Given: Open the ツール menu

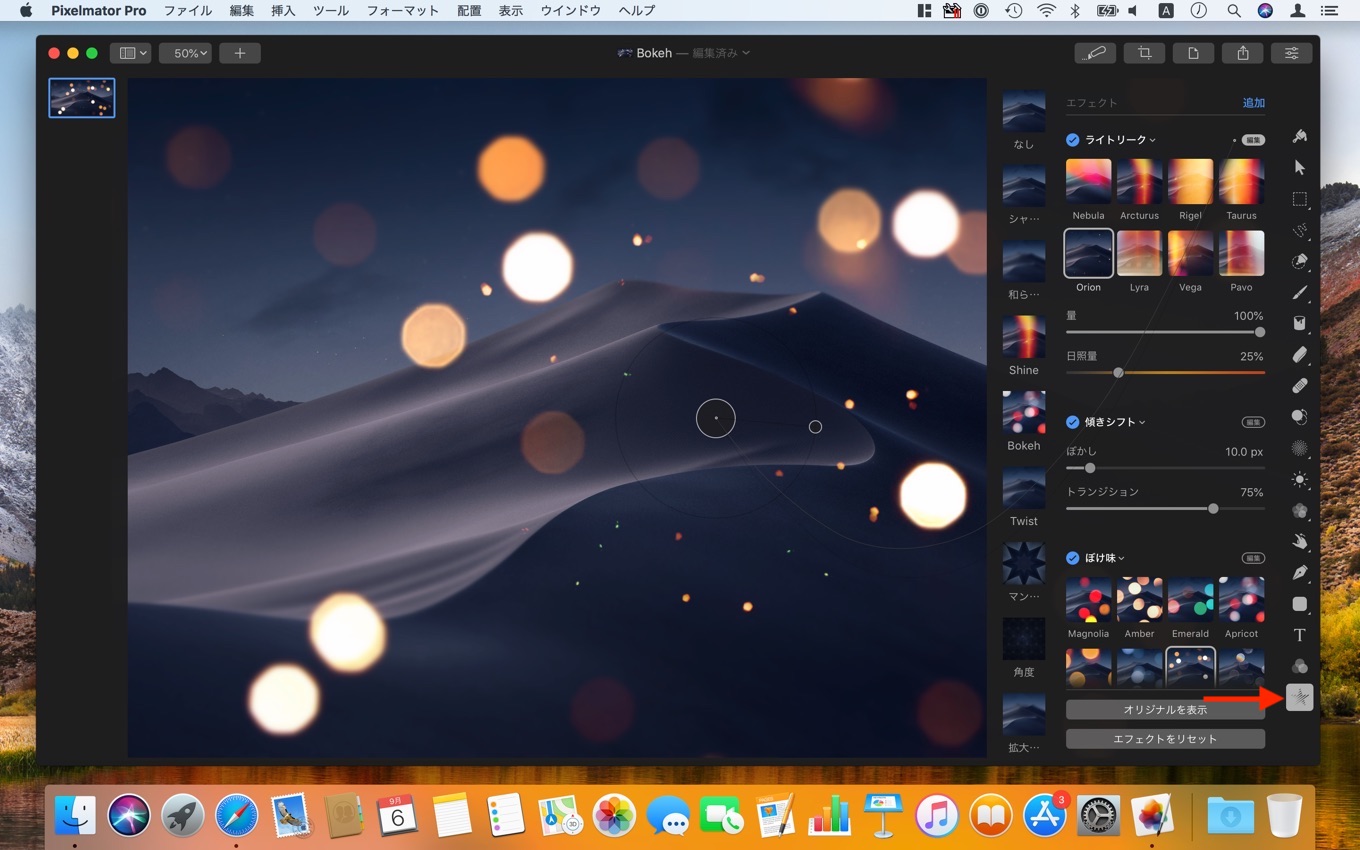Looking at the screenshot, I should tap(330, 11).
